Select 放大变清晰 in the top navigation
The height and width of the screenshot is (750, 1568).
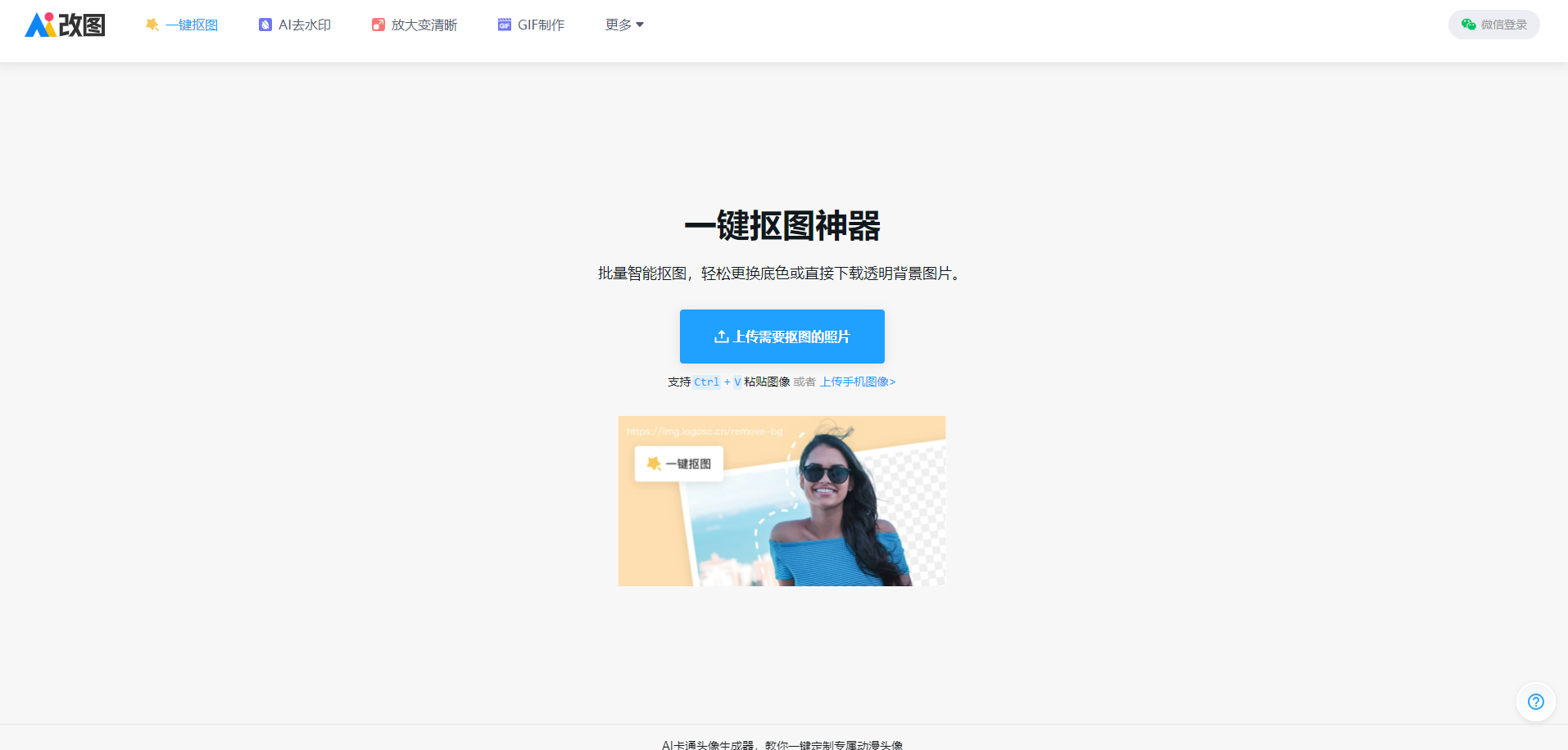(424, 25)
